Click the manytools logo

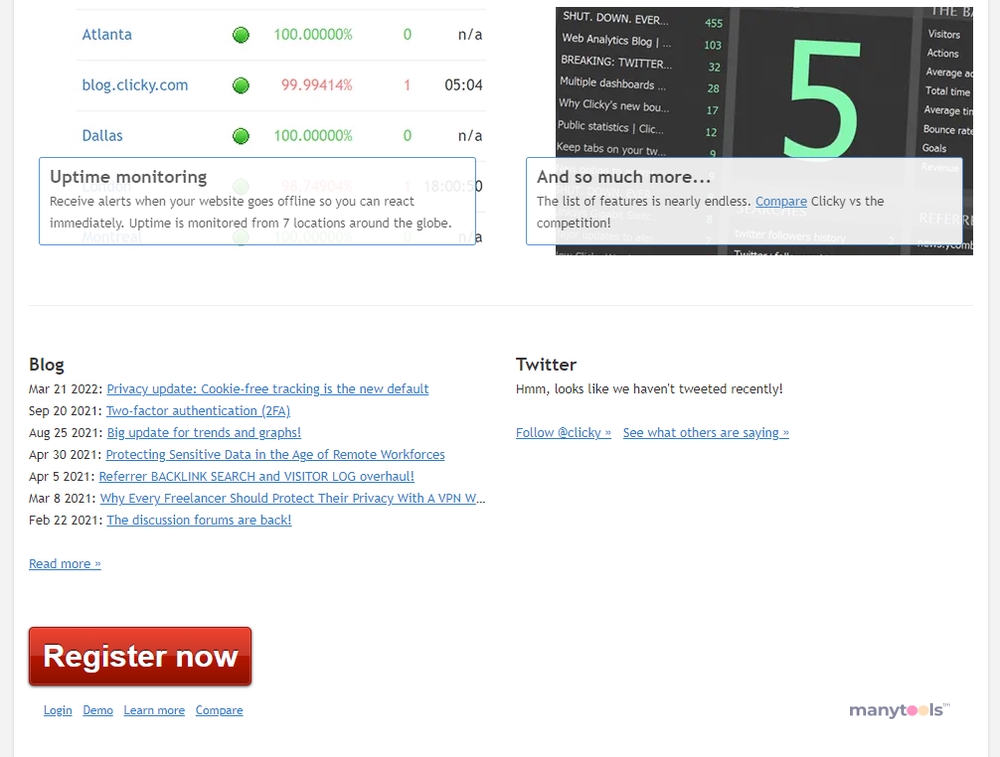click(899, 710)
